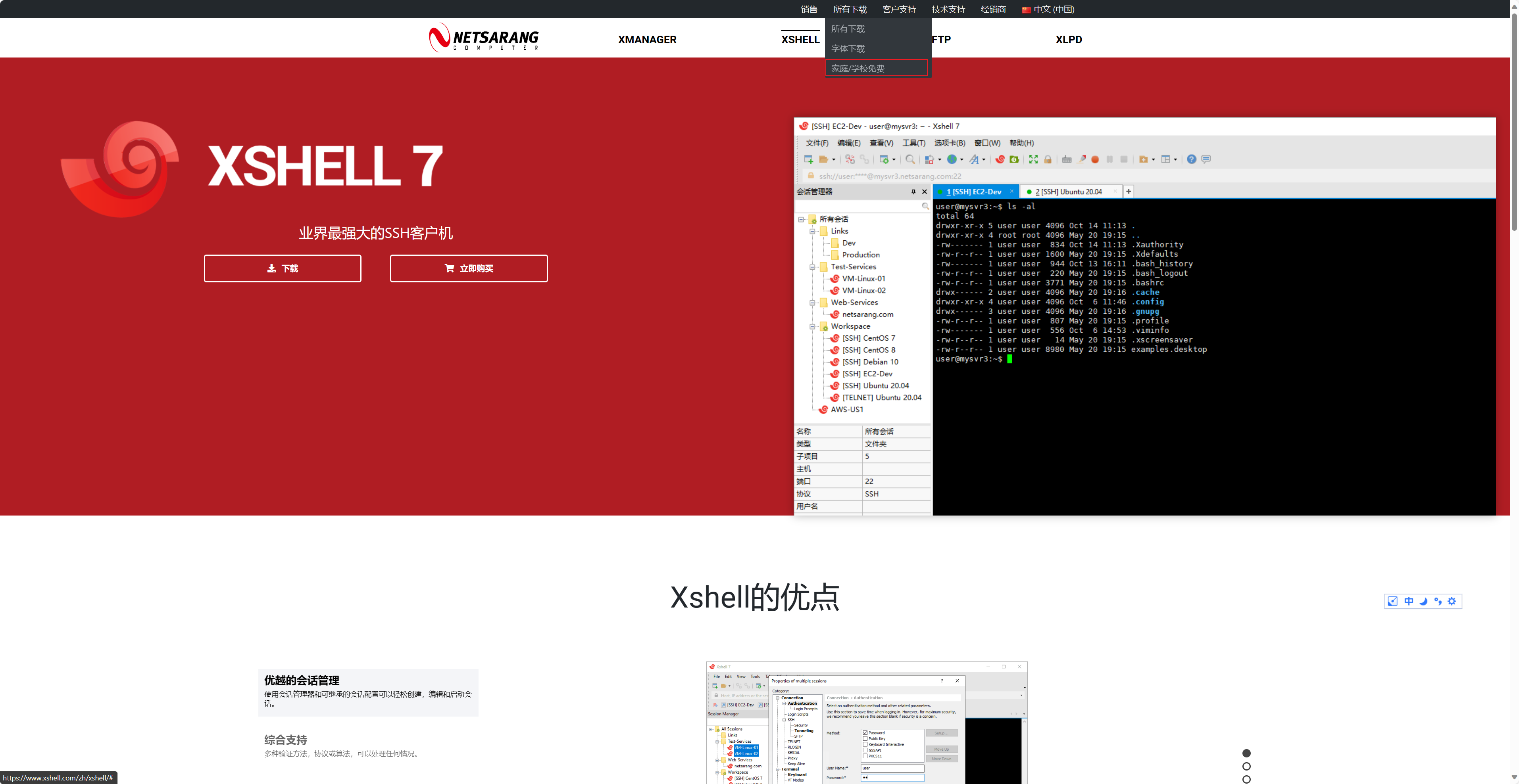Open the dropdown arrow beside font A icon
The height and width of the screenshot is (784, 1519).
click(984, 160)
